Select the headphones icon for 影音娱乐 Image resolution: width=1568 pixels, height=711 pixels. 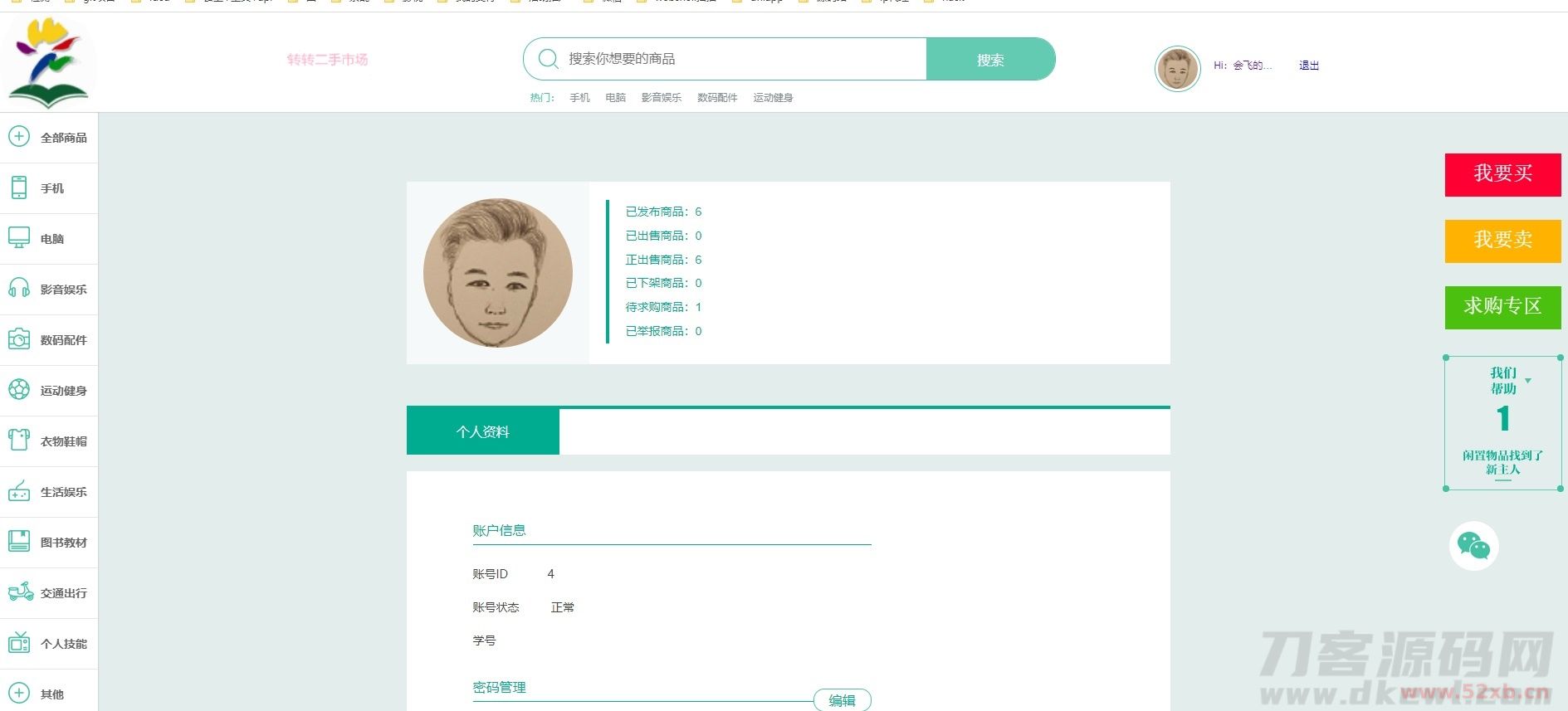click(x=19, y=289)
